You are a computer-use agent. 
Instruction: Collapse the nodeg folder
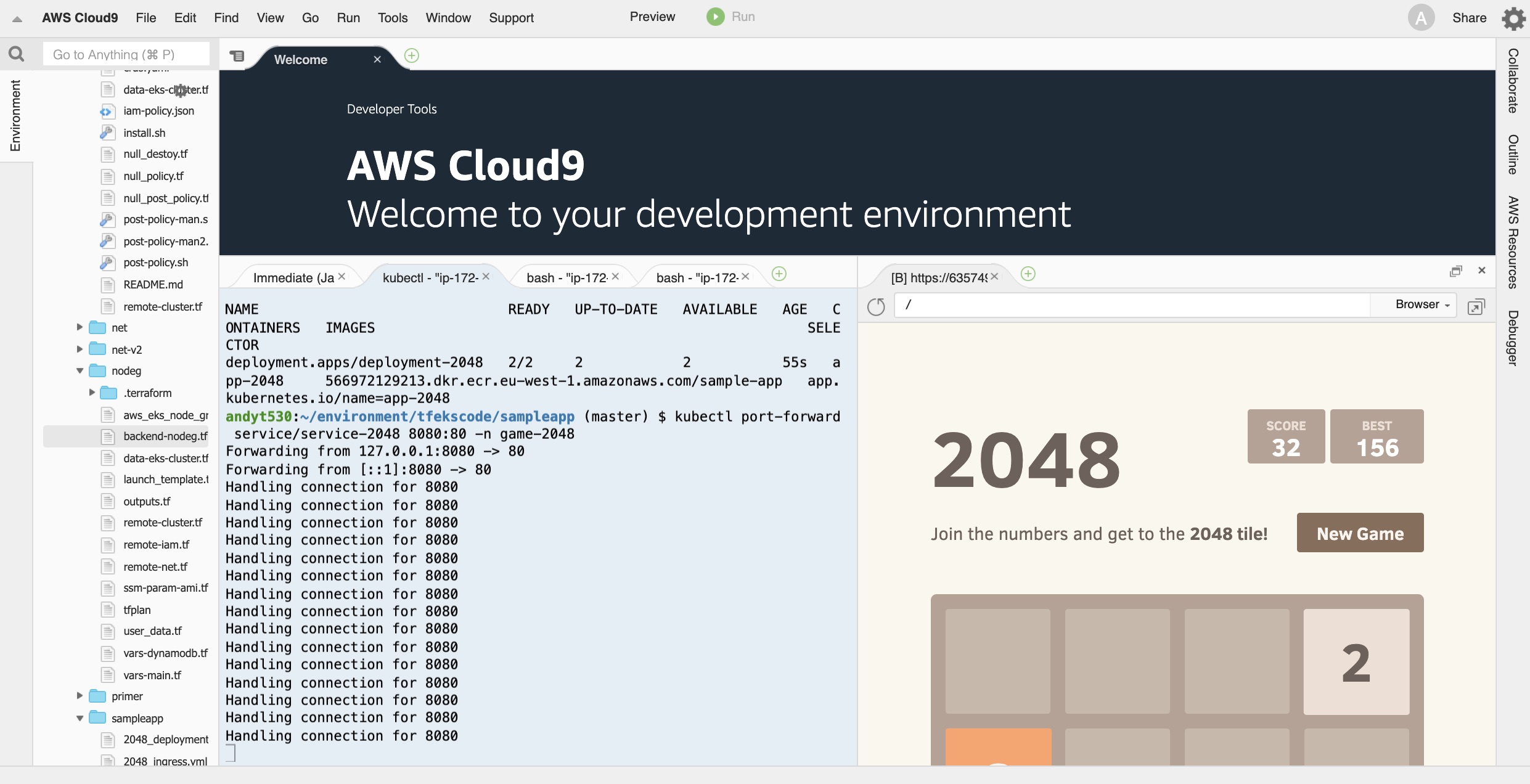(x=80, y=370)
